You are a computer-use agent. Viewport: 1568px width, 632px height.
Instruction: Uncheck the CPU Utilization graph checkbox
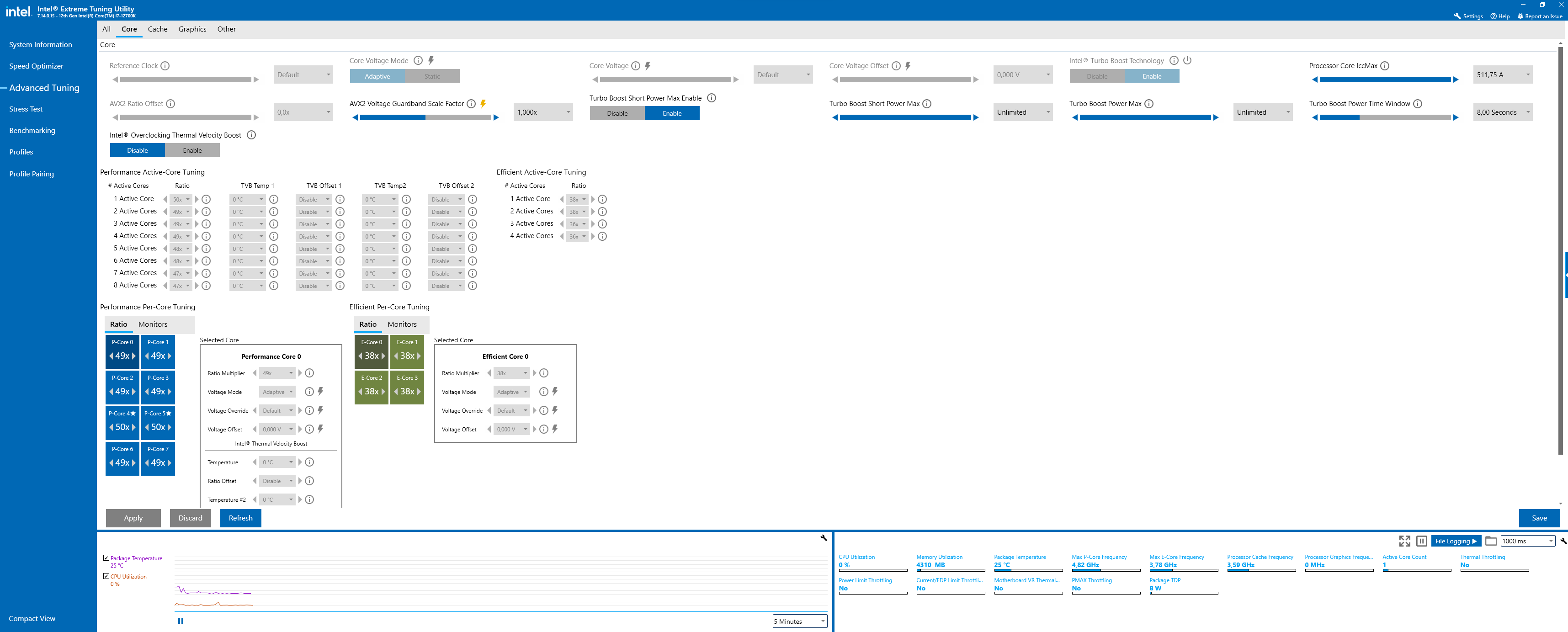coord(106,576)
